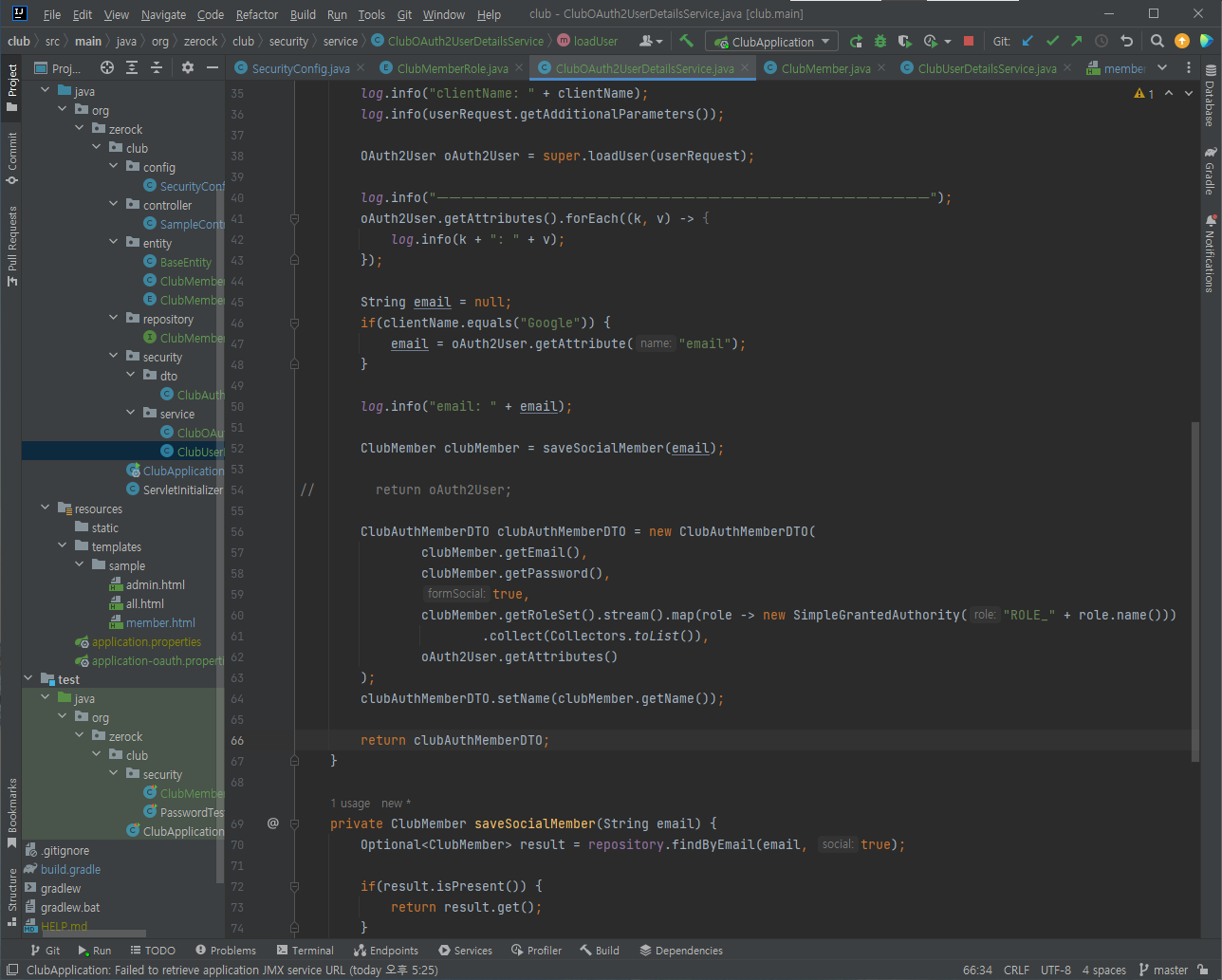Click loadUser in navigation breadcrumb
The image size is (1222, 980).
tap(596, 41)
